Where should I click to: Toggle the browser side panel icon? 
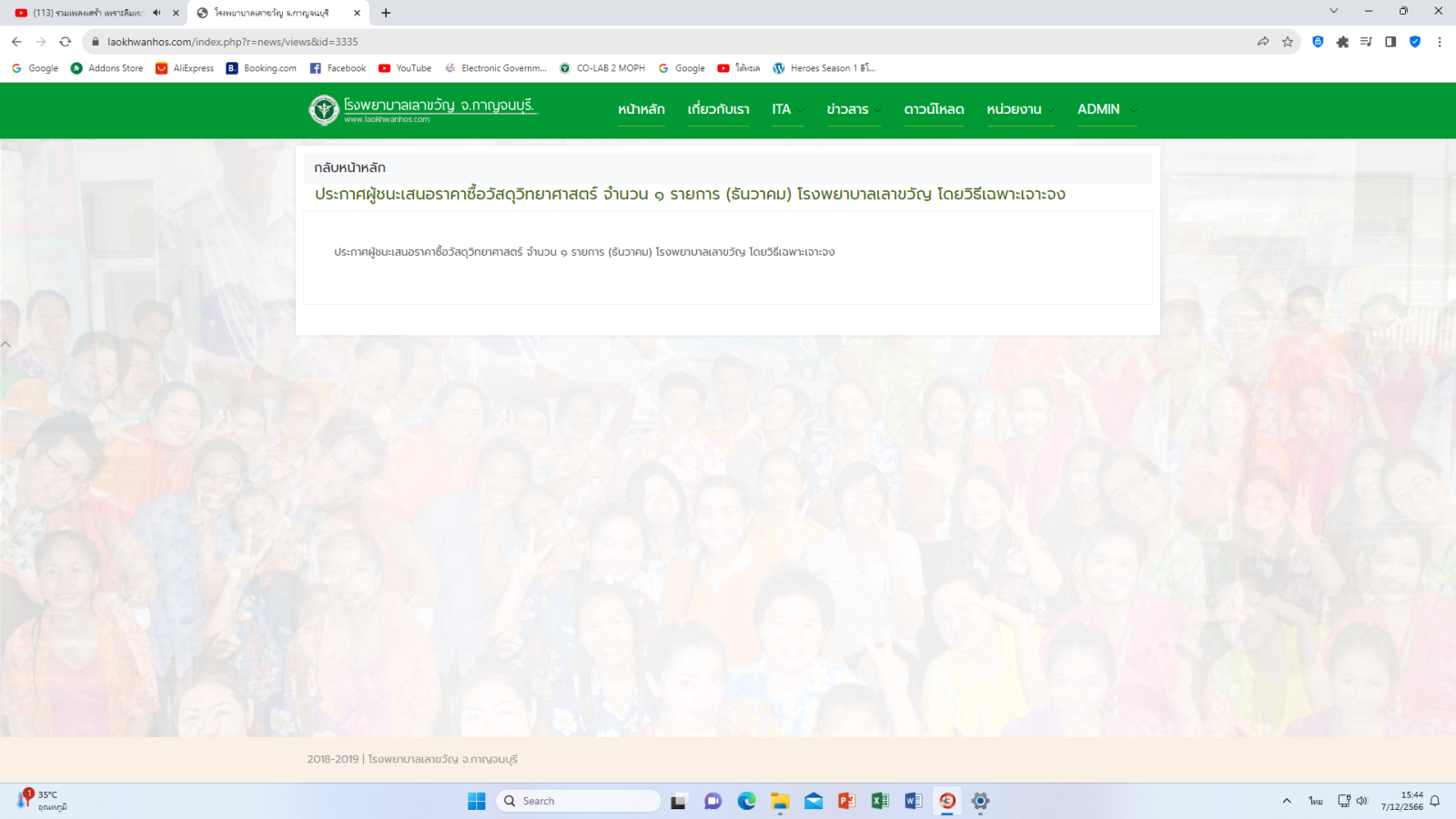1390,42
